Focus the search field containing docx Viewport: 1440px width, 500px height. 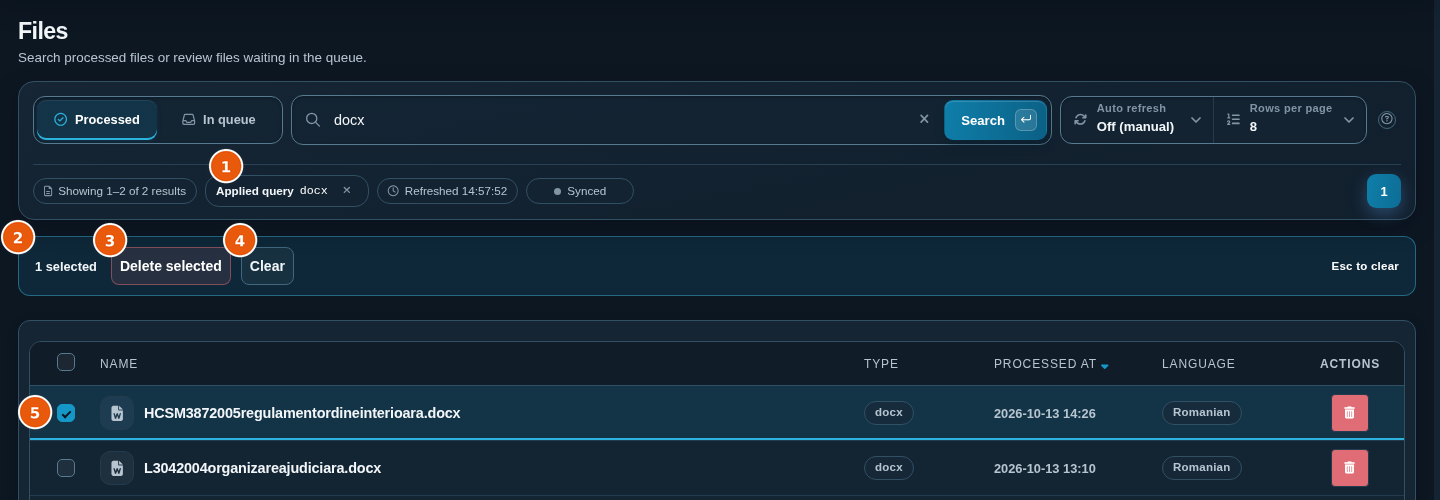click(620, 120)
